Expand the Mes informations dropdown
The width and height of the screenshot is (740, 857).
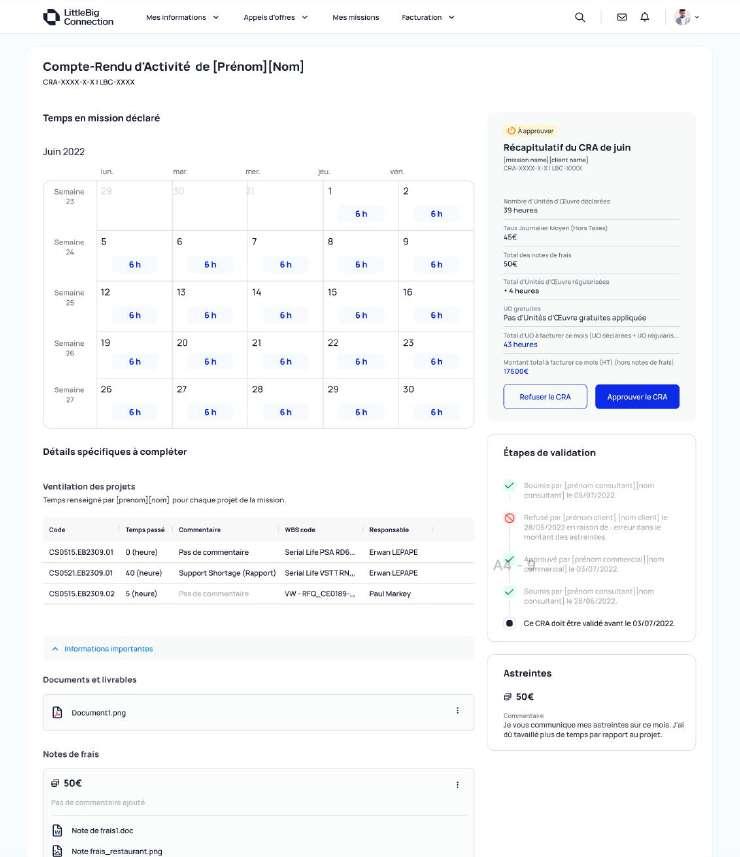coord(182,17)
